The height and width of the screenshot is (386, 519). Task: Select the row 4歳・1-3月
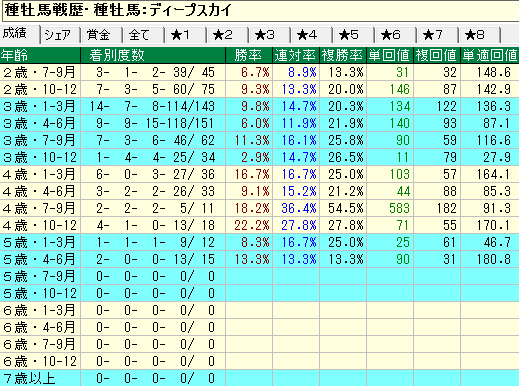[259, 174]
